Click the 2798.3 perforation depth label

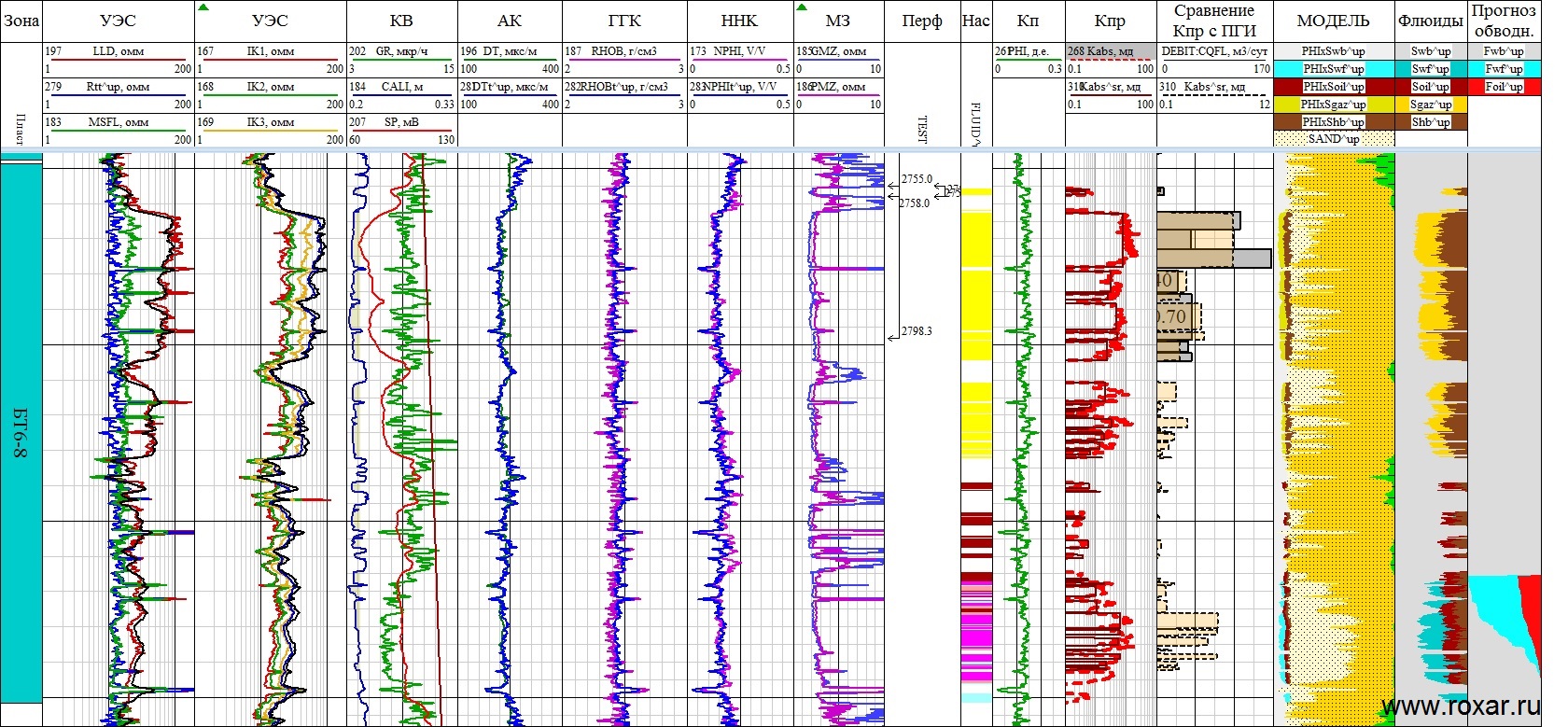pos(917,331)
